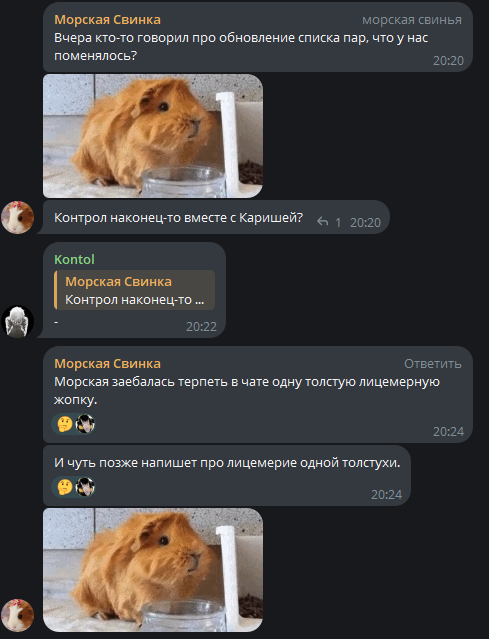This screenshot has width=489, height=639.
Task: Open the bottom guinea pig GIF
Action: coord(153,570)
